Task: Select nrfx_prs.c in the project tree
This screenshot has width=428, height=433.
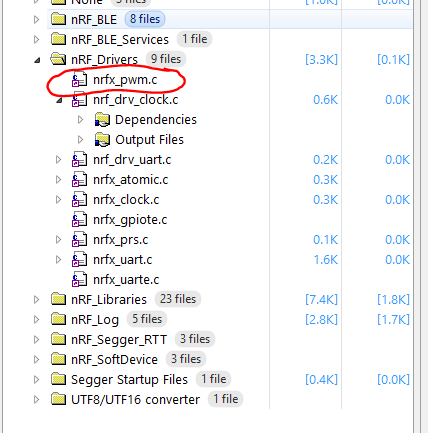Action: [x=121, y=240]
